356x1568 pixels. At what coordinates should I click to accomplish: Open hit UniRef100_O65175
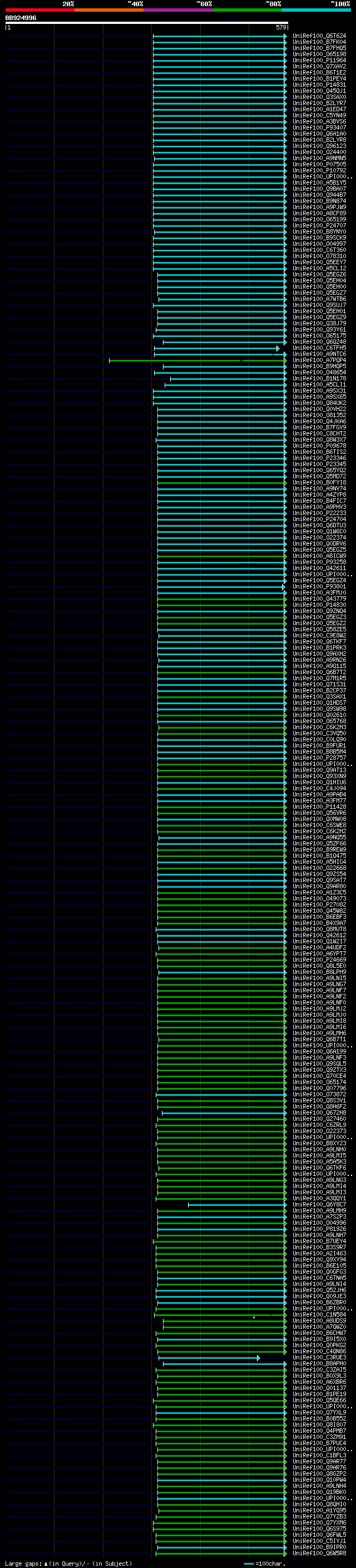tap(319, 335)
